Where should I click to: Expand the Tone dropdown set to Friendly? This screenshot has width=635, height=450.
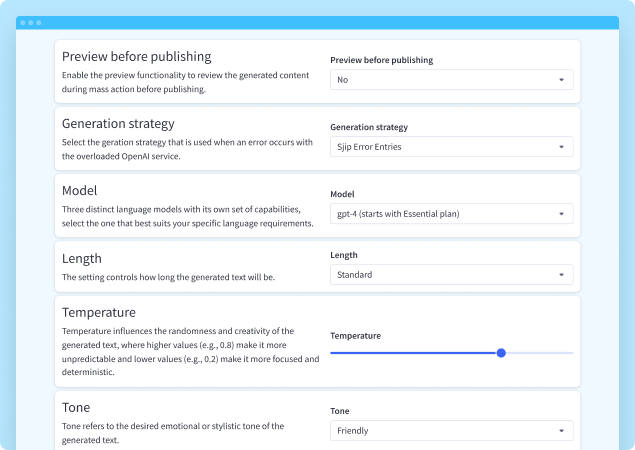click(451, 431)
